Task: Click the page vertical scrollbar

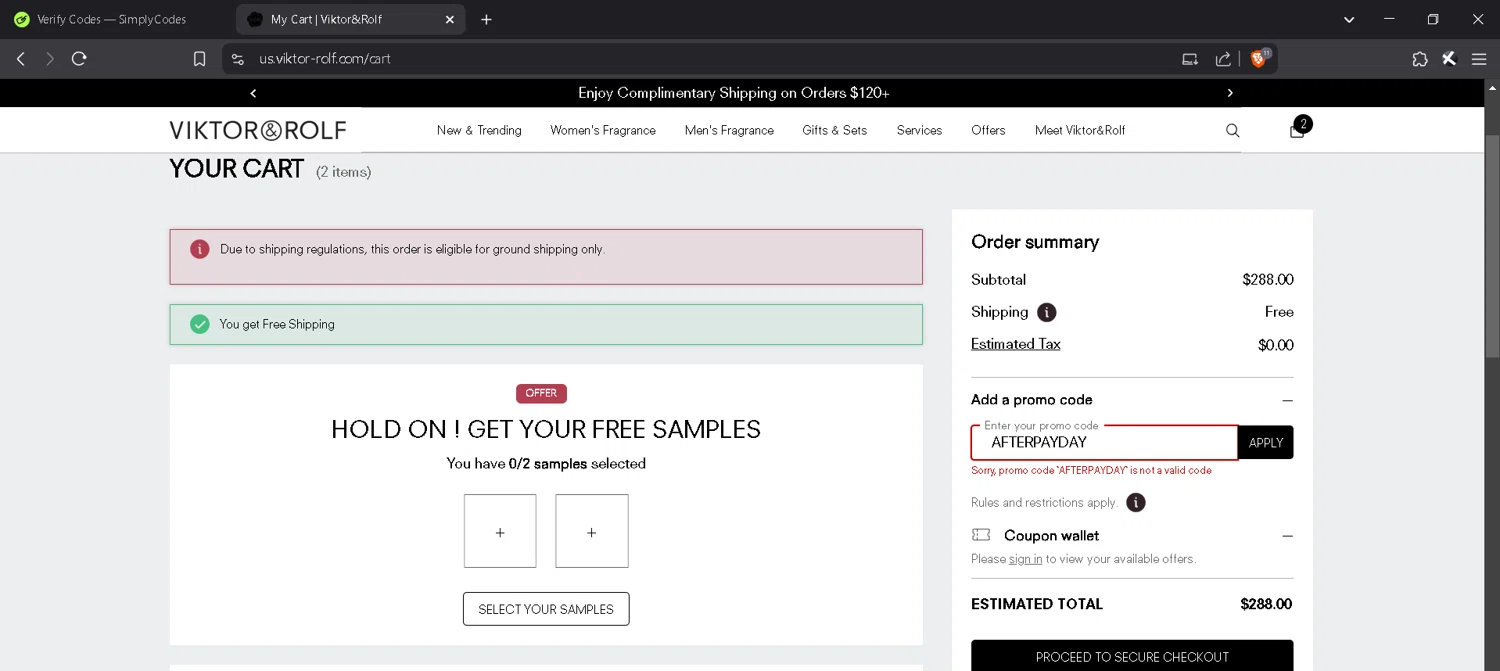Action: tap(1492, 245)
